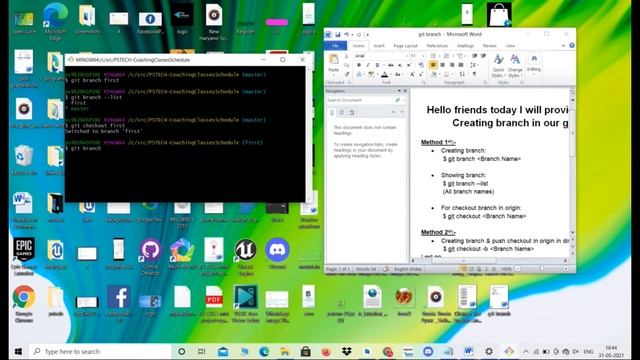The height and width of the screenshot is (360, 640).
Task: Center text in Word paragraph group
Action: coord(442,65)
